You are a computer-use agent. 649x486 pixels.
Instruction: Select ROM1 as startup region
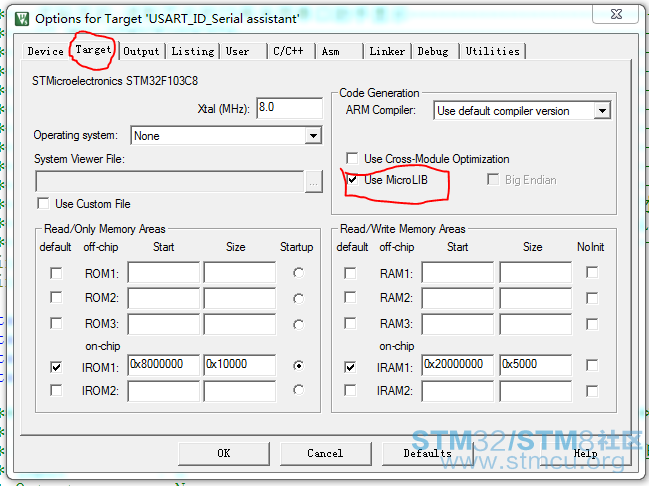pos(297,273)
